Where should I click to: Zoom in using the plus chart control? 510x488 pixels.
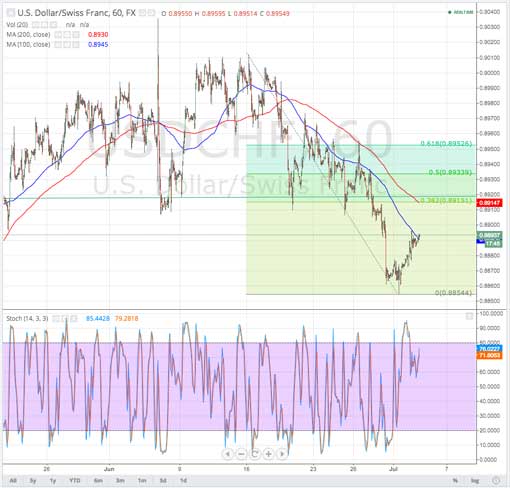(269, 454)
